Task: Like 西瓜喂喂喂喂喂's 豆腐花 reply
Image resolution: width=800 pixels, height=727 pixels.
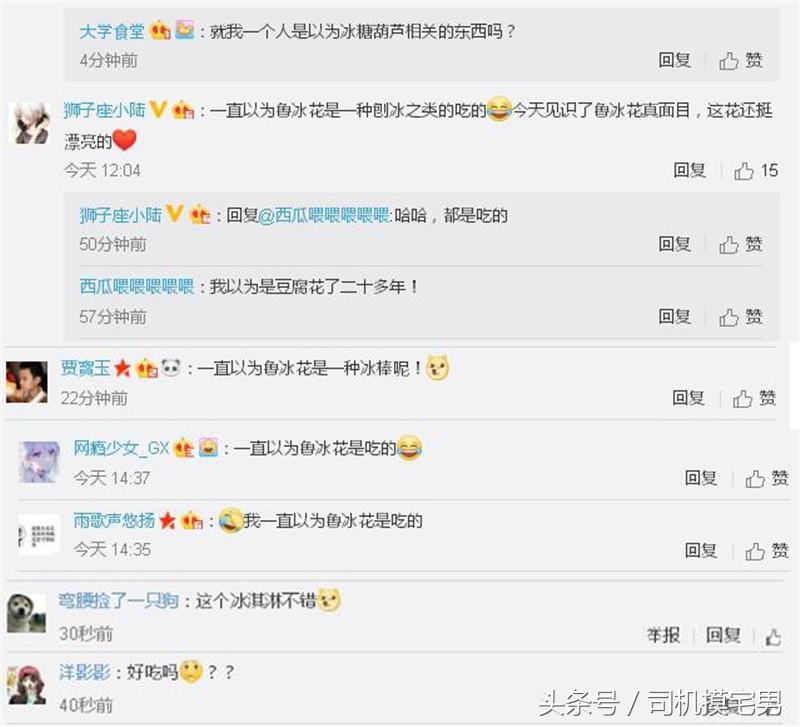Action: (741, 317)
